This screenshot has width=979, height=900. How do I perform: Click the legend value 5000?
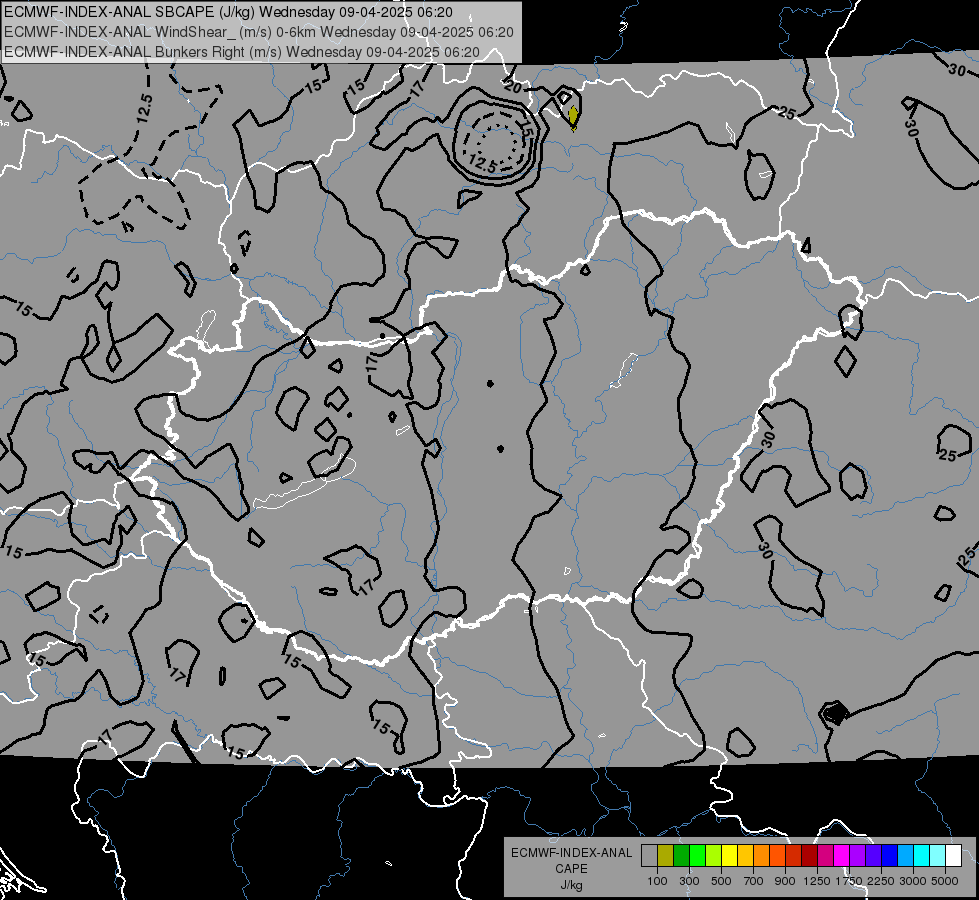click(x=945, y=881)
